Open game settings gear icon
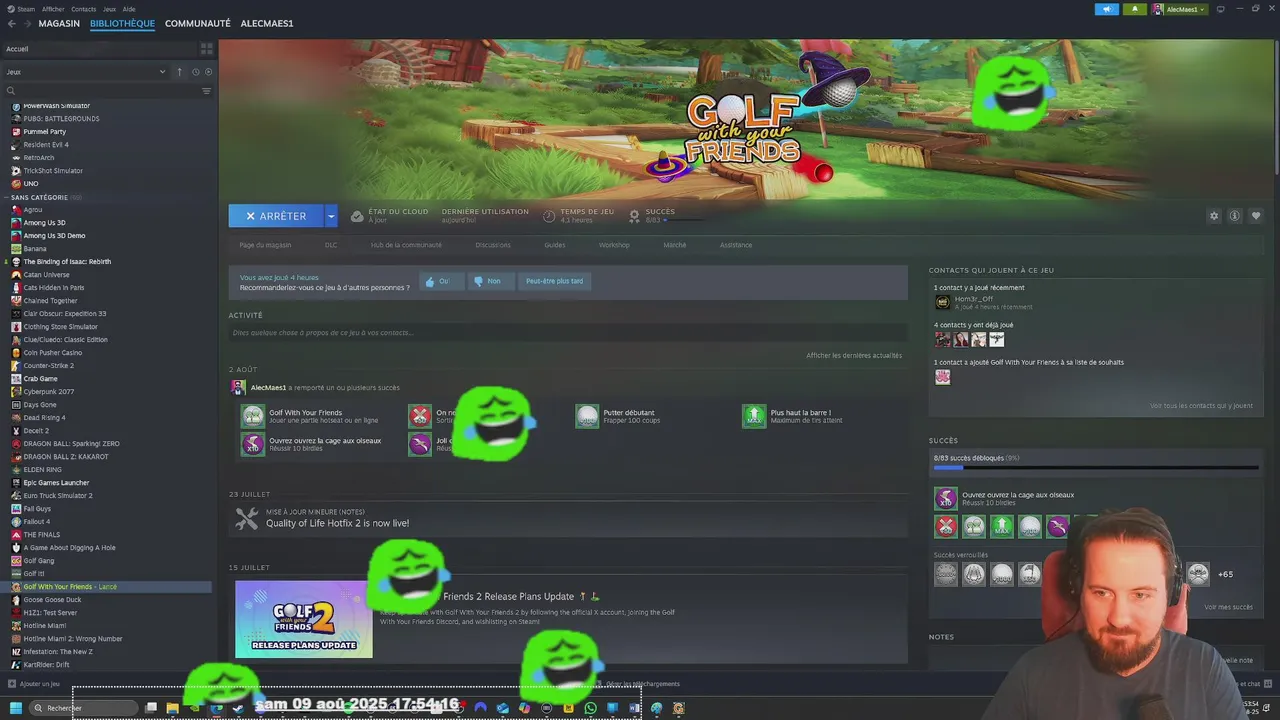 coord(1214,216)
